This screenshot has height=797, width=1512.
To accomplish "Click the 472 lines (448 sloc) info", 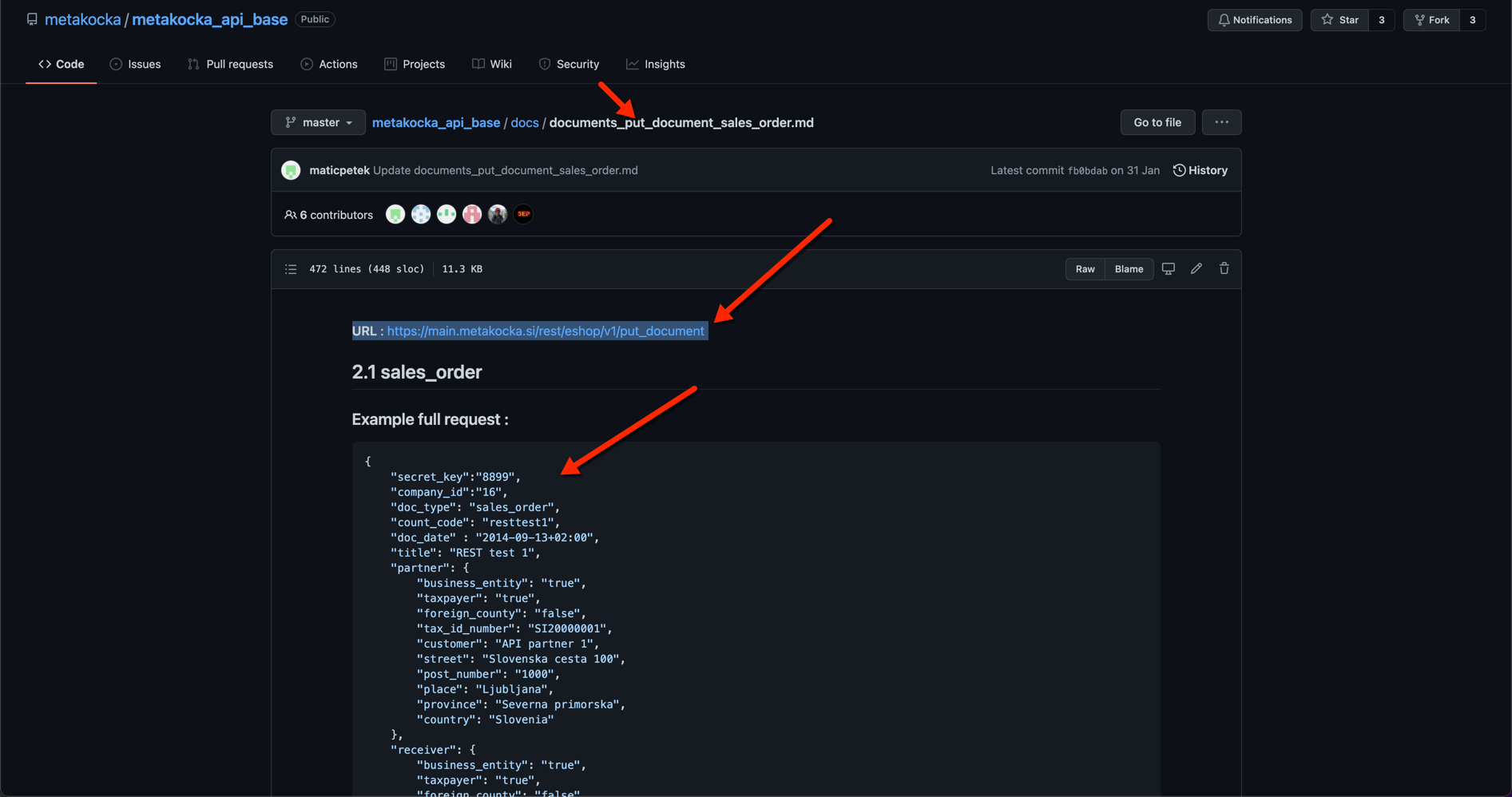I will click(367, 269).
